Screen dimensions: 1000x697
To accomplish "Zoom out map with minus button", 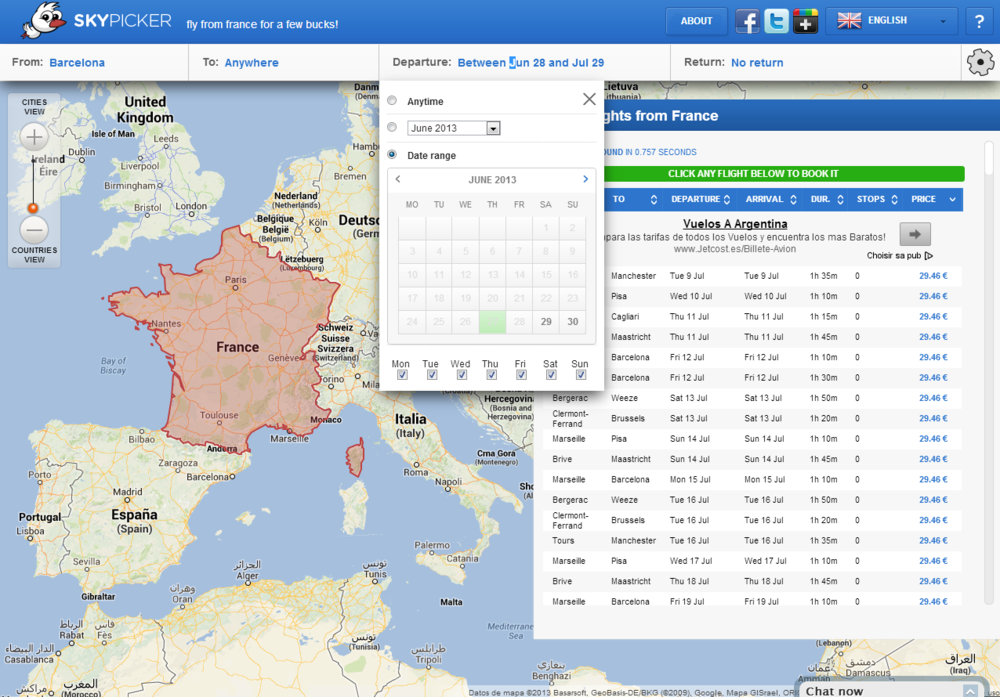I will coord(34,230).
